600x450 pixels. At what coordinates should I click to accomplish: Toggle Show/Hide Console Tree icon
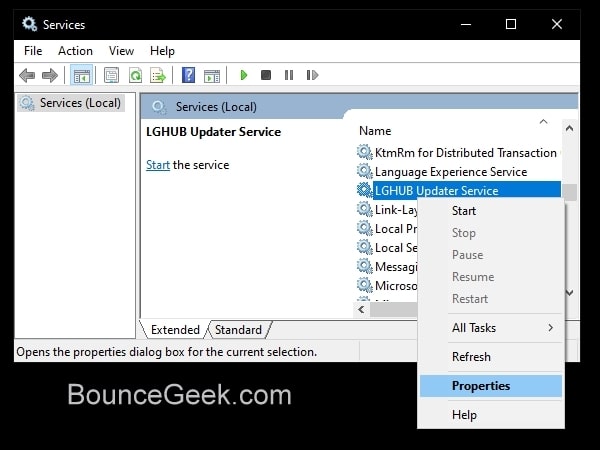[82, 75]
